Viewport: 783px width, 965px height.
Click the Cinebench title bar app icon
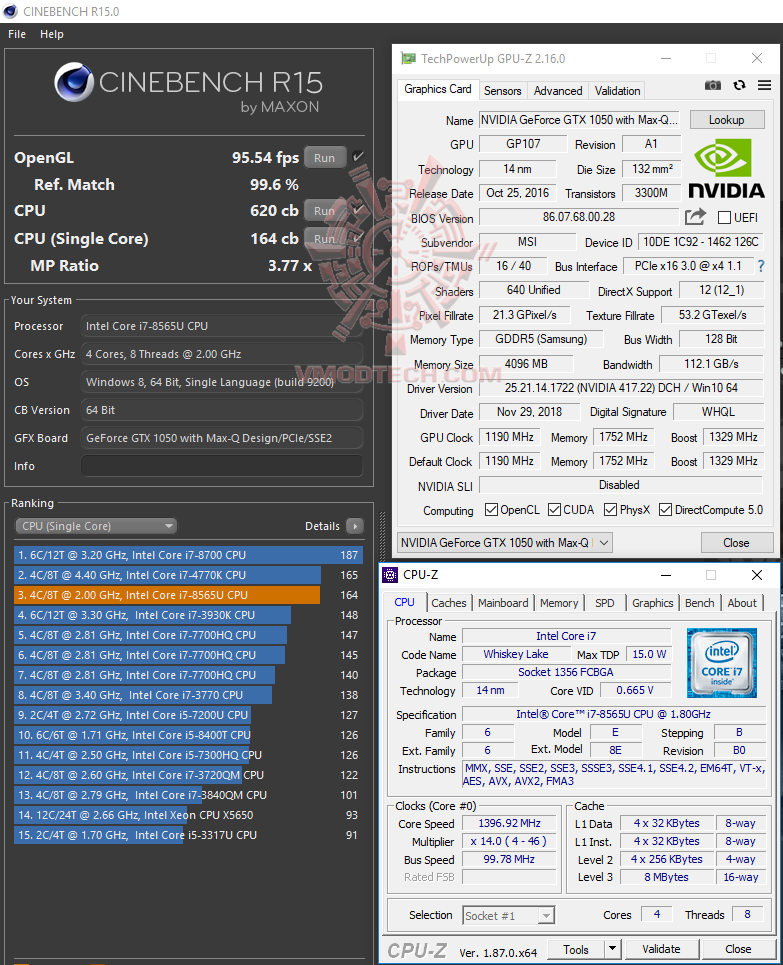10,11
